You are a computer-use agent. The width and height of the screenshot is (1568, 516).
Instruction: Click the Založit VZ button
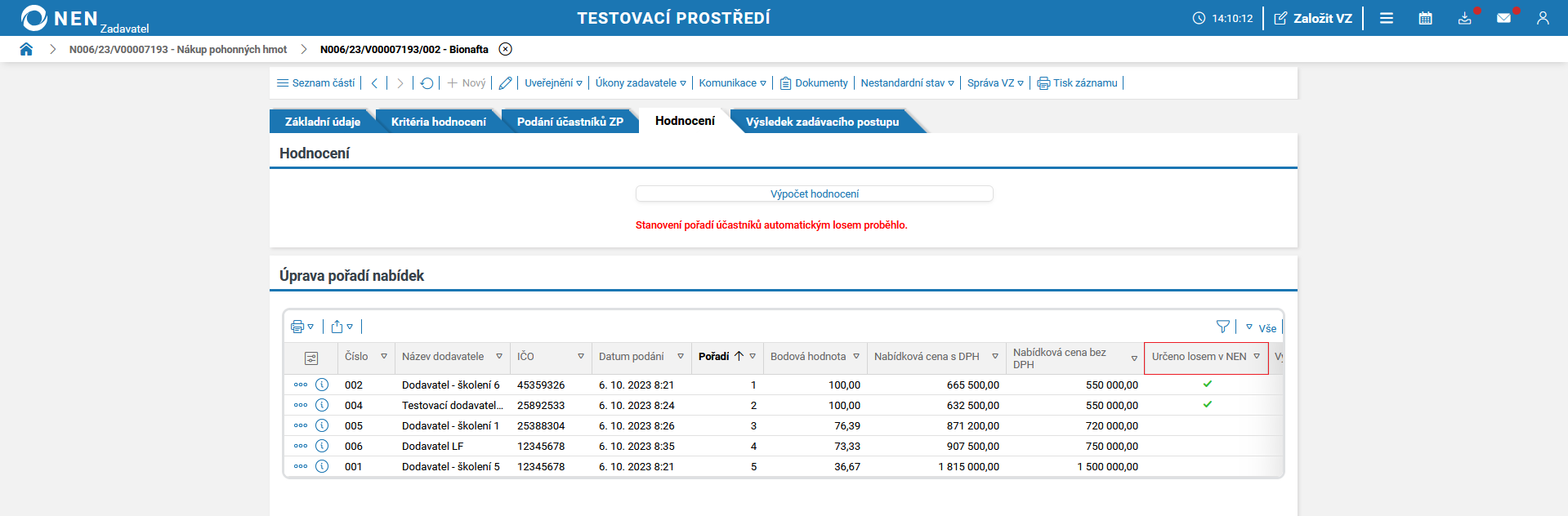(1313, 18)
